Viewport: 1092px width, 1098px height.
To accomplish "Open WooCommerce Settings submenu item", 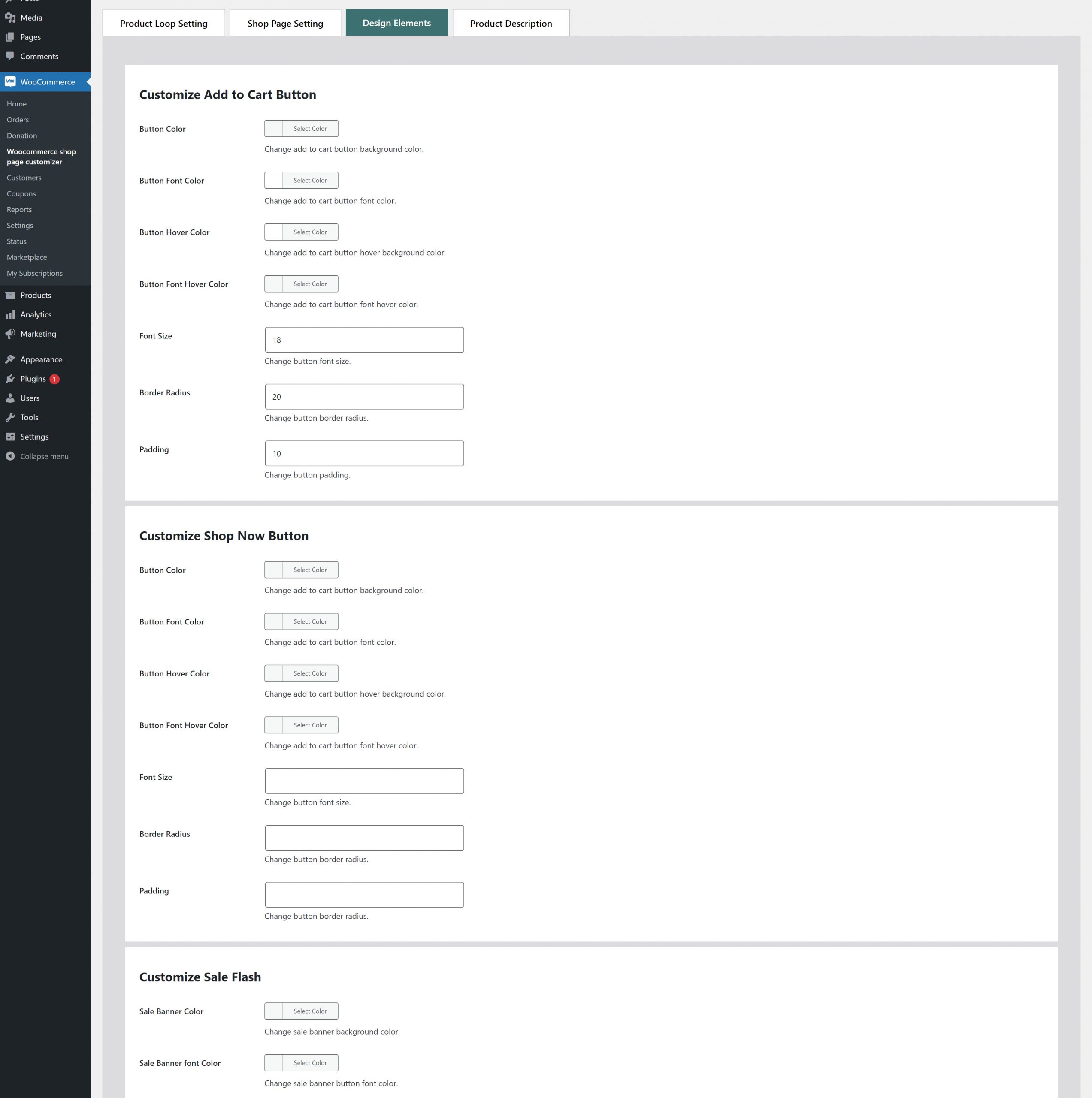I will [x=20, y=226].
